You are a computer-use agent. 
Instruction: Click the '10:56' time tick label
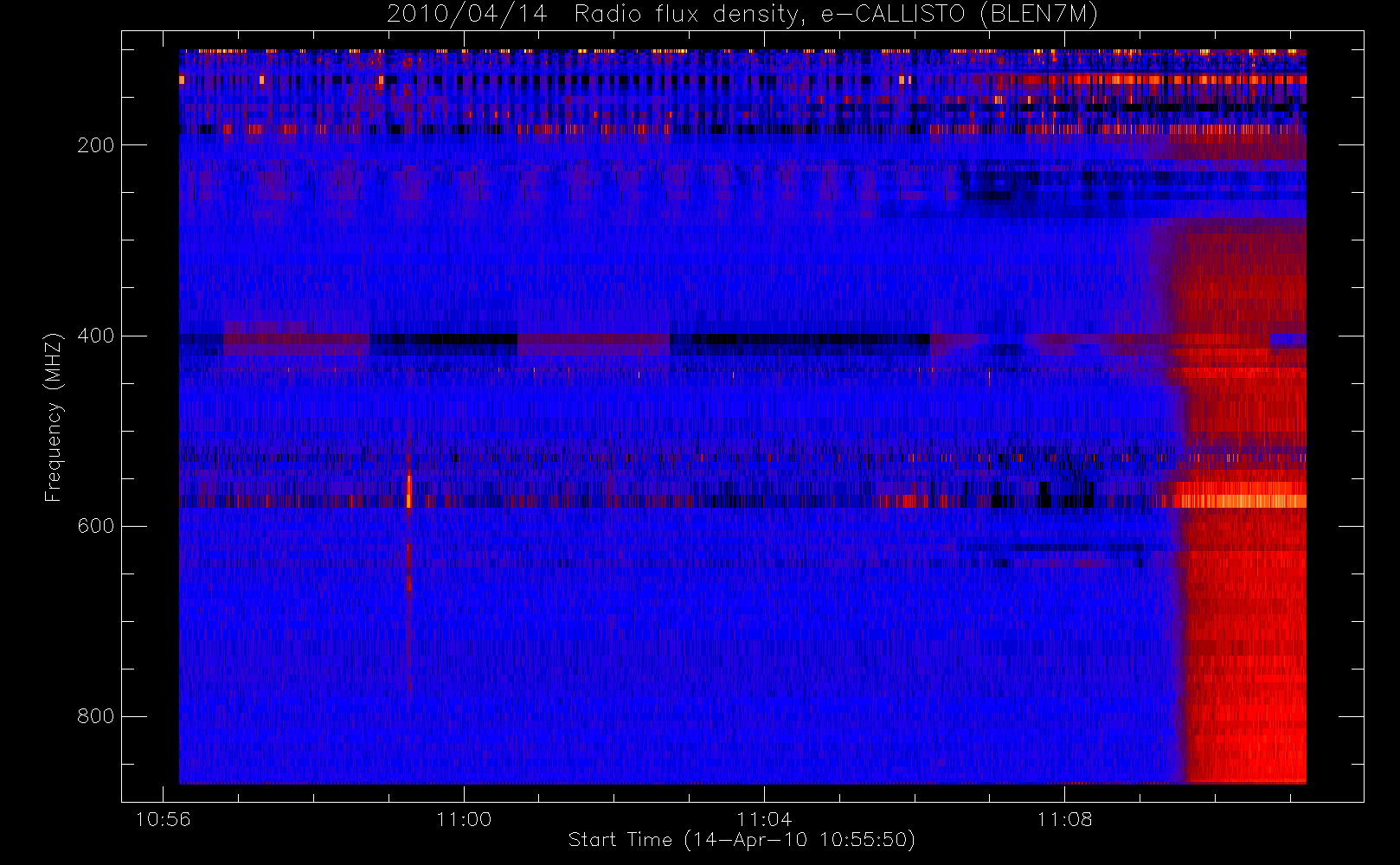pyautogui.click(x=163, y=818)
